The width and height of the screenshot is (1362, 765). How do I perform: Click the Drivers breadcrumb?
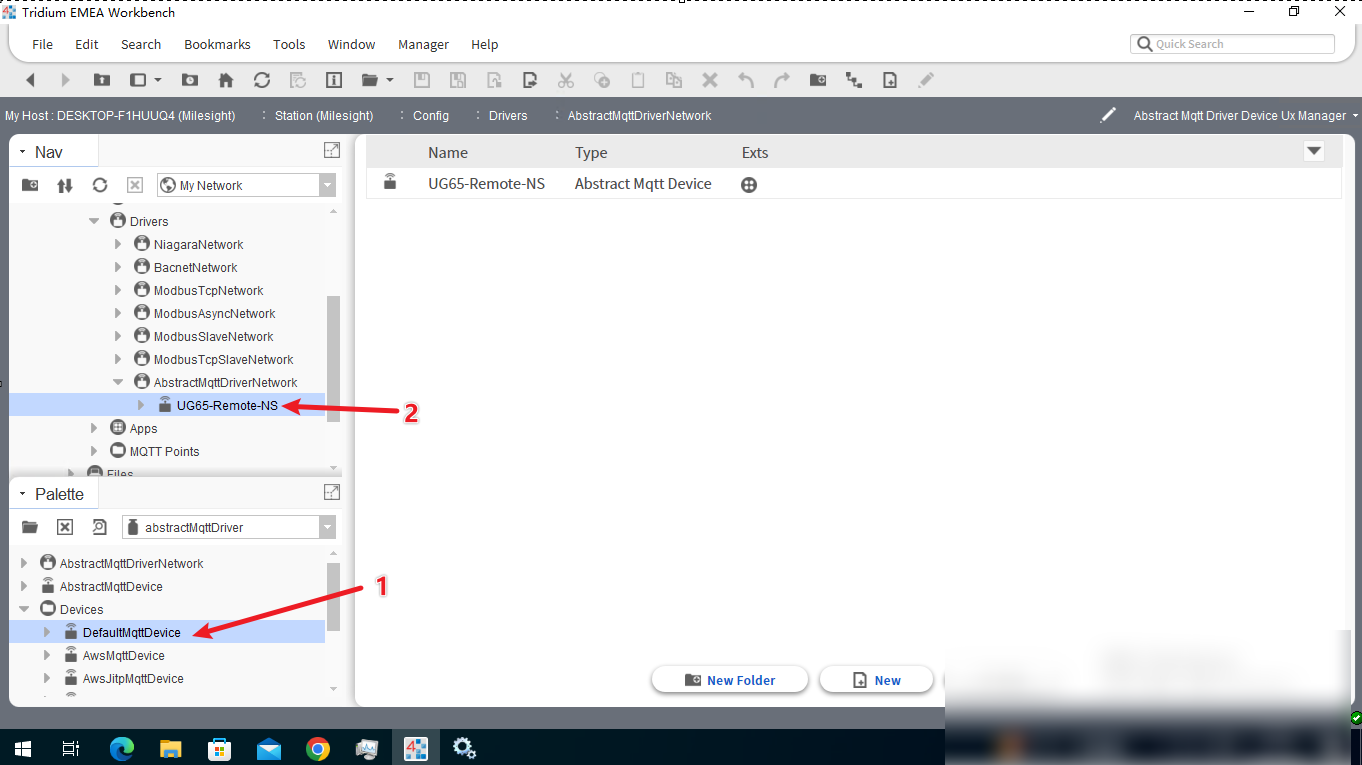coord(508,116)
